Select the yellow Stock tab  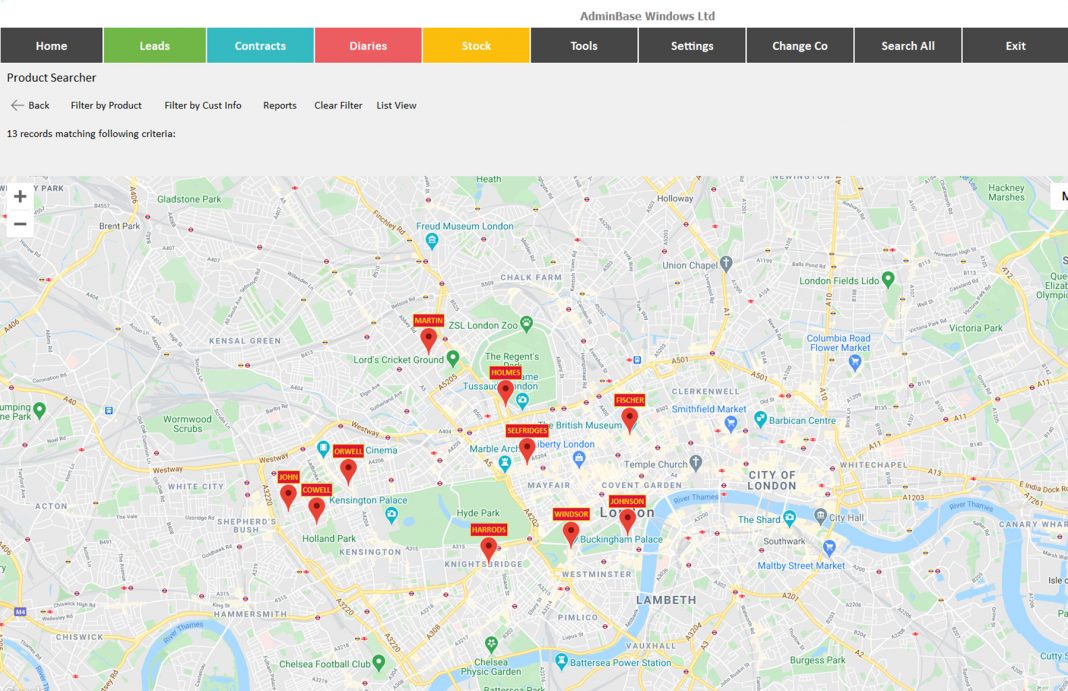(x=476, y=46)
